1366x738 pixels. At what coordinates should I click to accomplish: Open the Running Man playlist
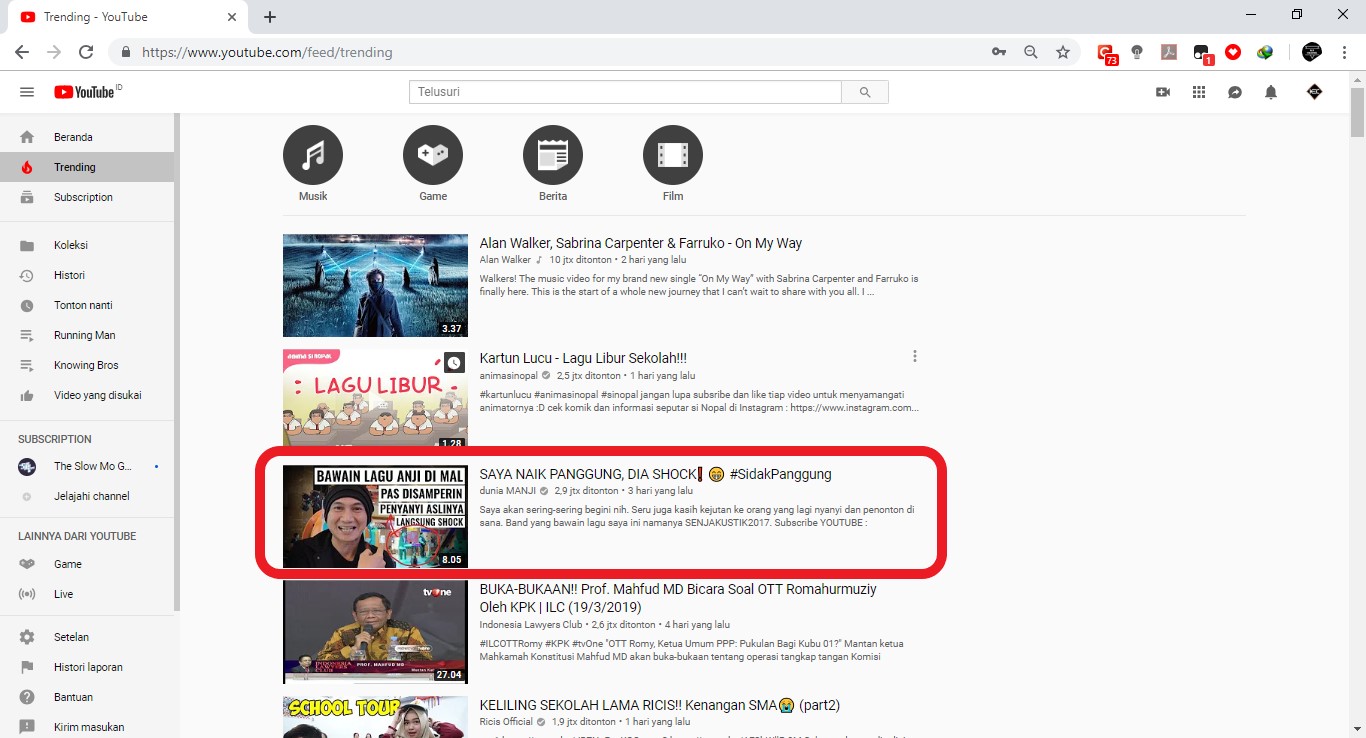point(87,335)
